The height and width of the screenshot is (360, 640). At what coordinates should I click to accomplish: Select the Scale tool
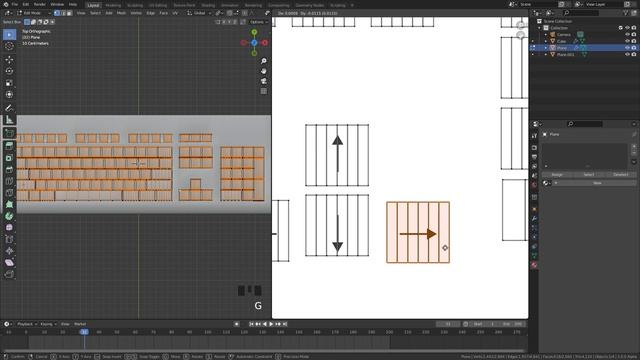coord(9,83)
